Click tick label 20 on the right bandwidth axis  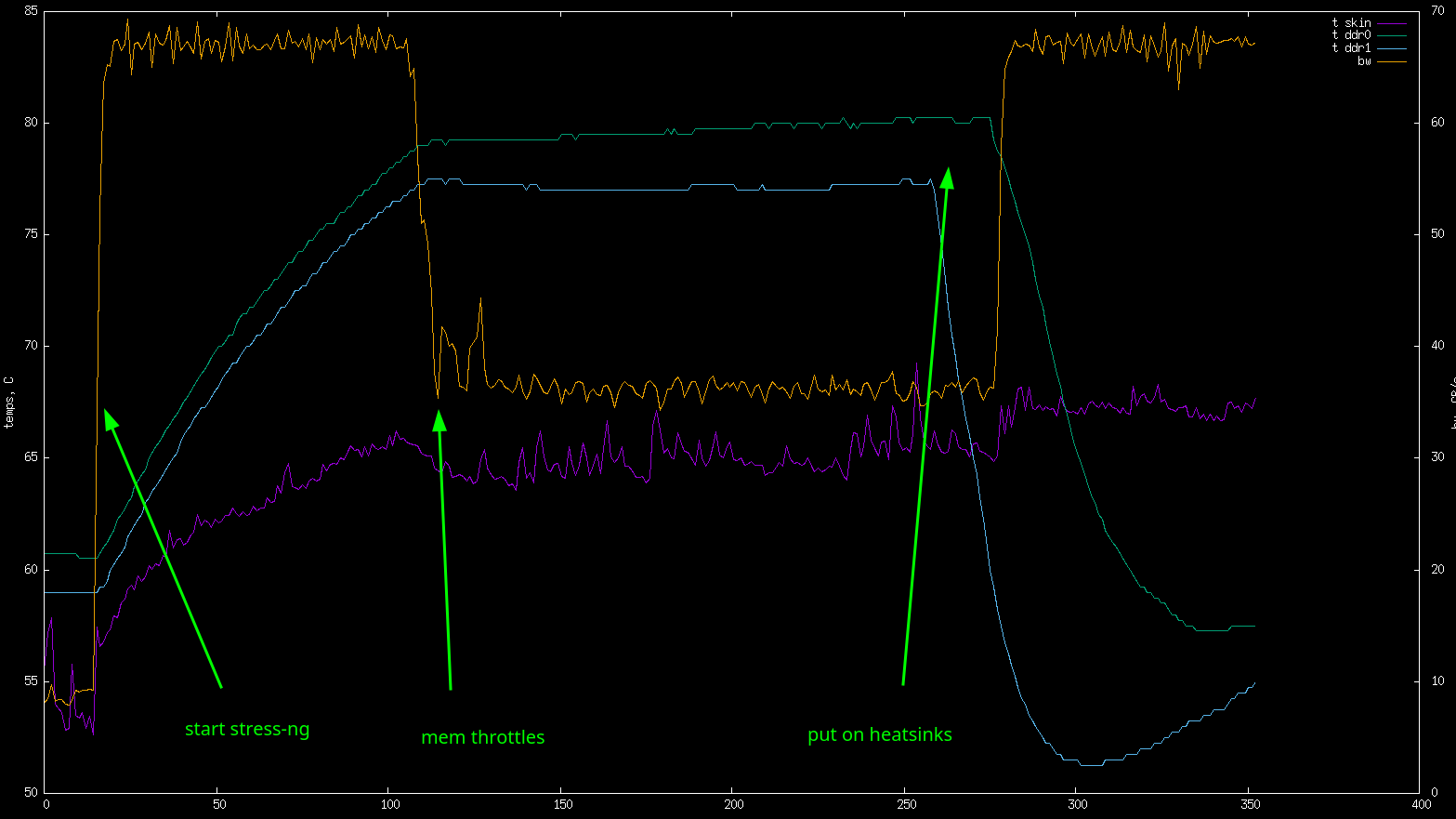coord(1437,569)
